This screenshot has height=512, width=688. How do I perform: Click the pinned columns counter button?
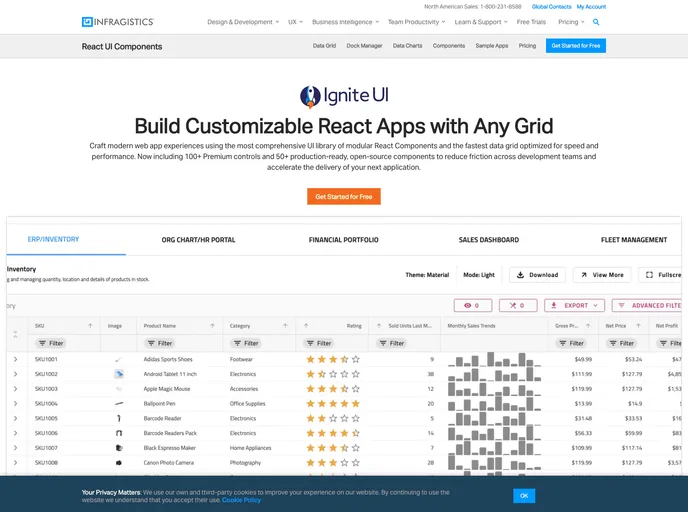point(518,305)
